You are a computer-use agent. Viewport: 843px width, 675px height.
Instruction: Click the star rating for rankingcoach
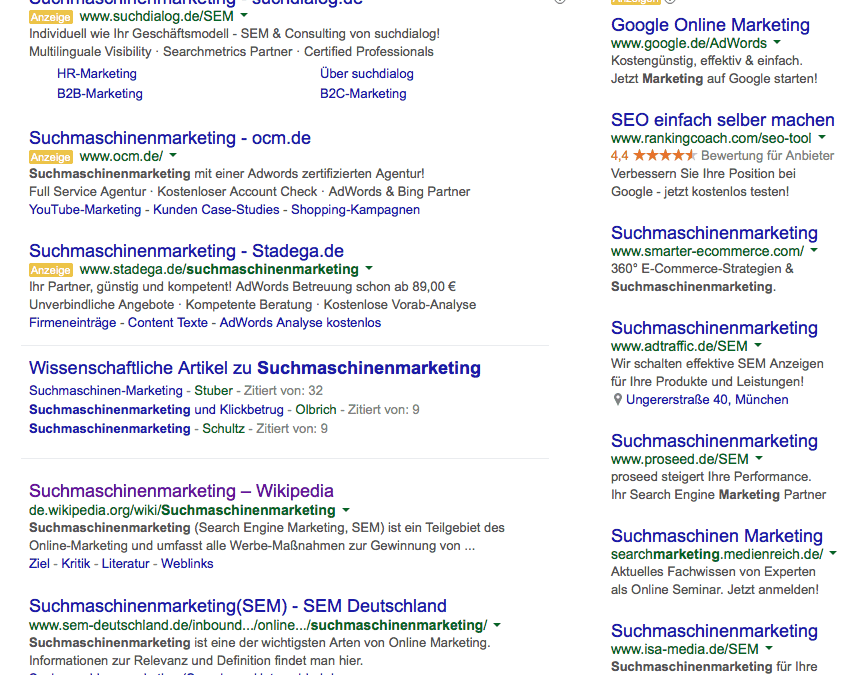pos(665,155)
